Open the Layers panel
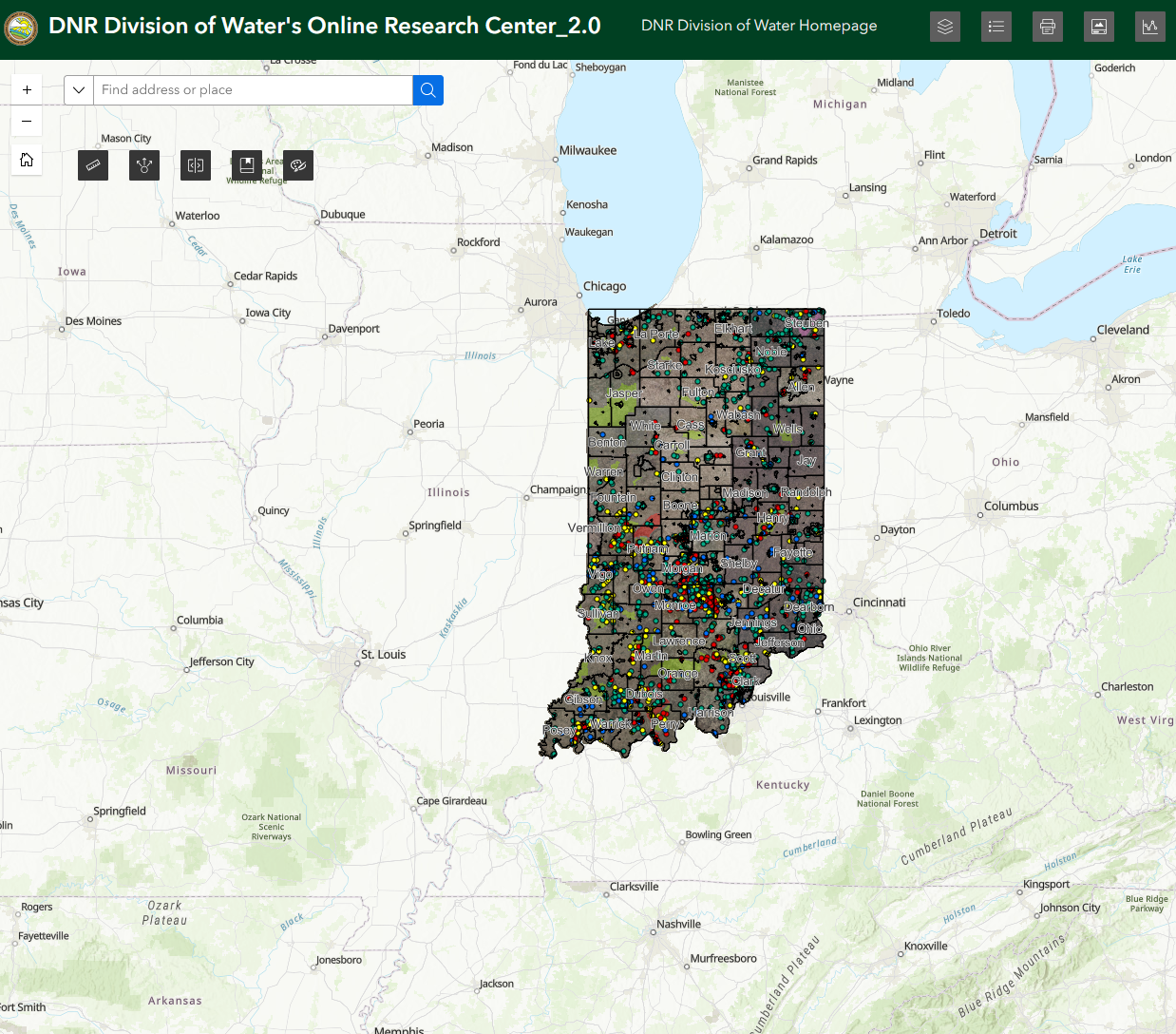This screenshot has width=1176, height=1034. coord(945,26)
